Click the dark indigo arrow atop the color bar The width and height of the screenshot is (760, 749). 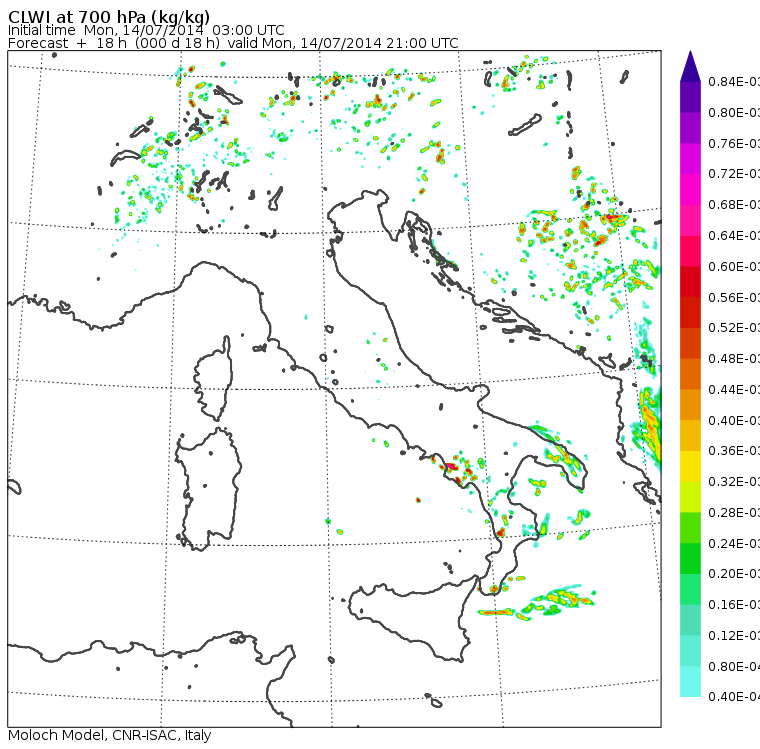click(690, 66)
